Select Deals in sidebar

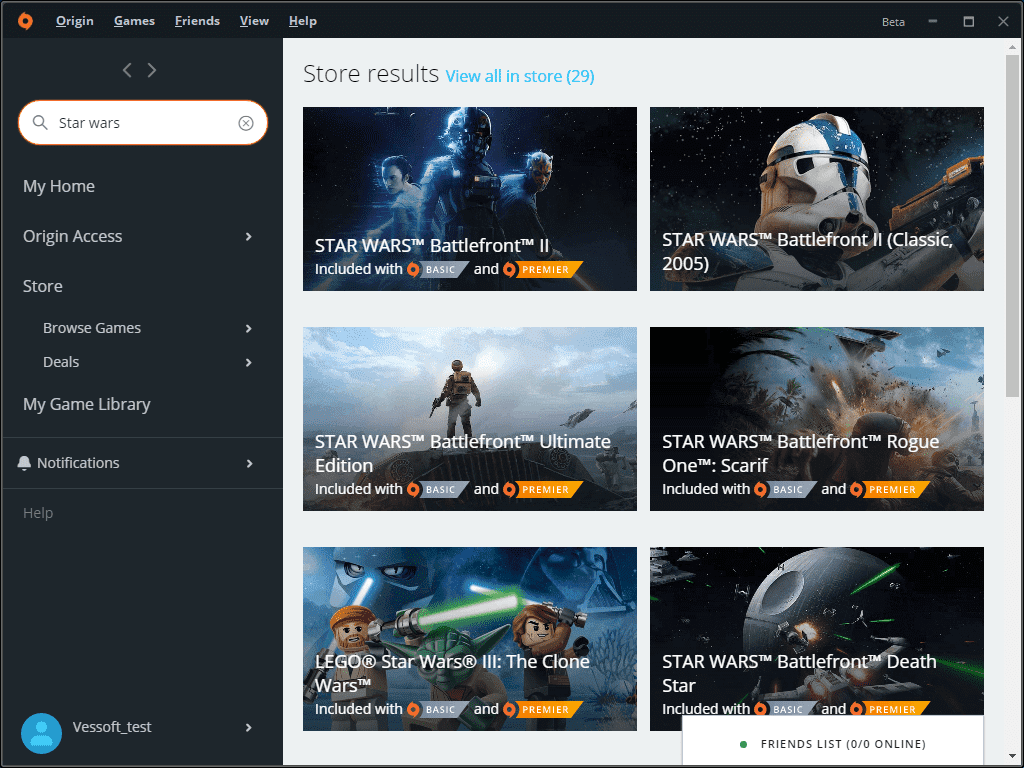(x=61, y=362)
